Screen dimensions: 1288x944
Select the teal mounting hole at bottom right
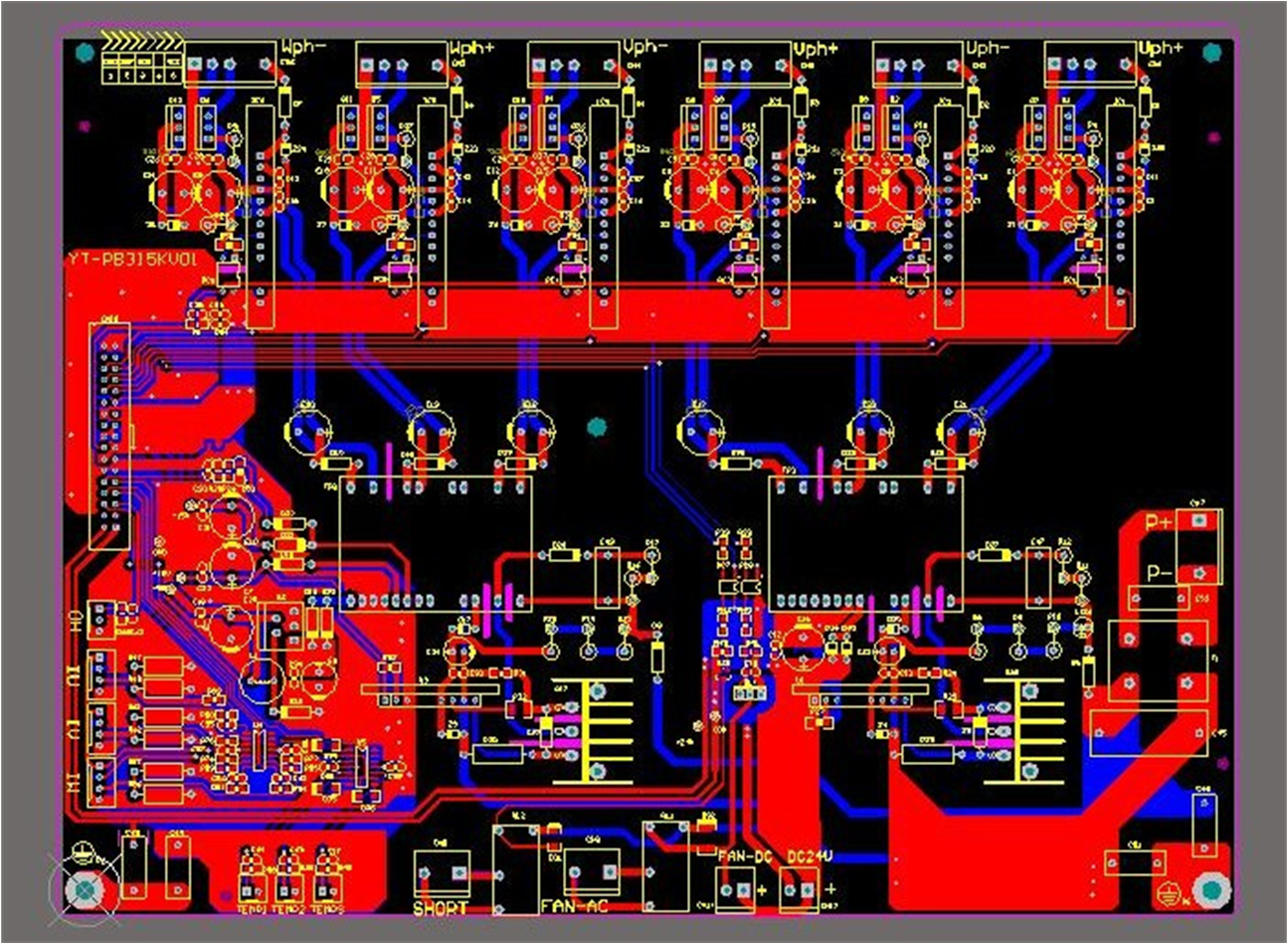pyautogui.click(x=1212, y=890)
